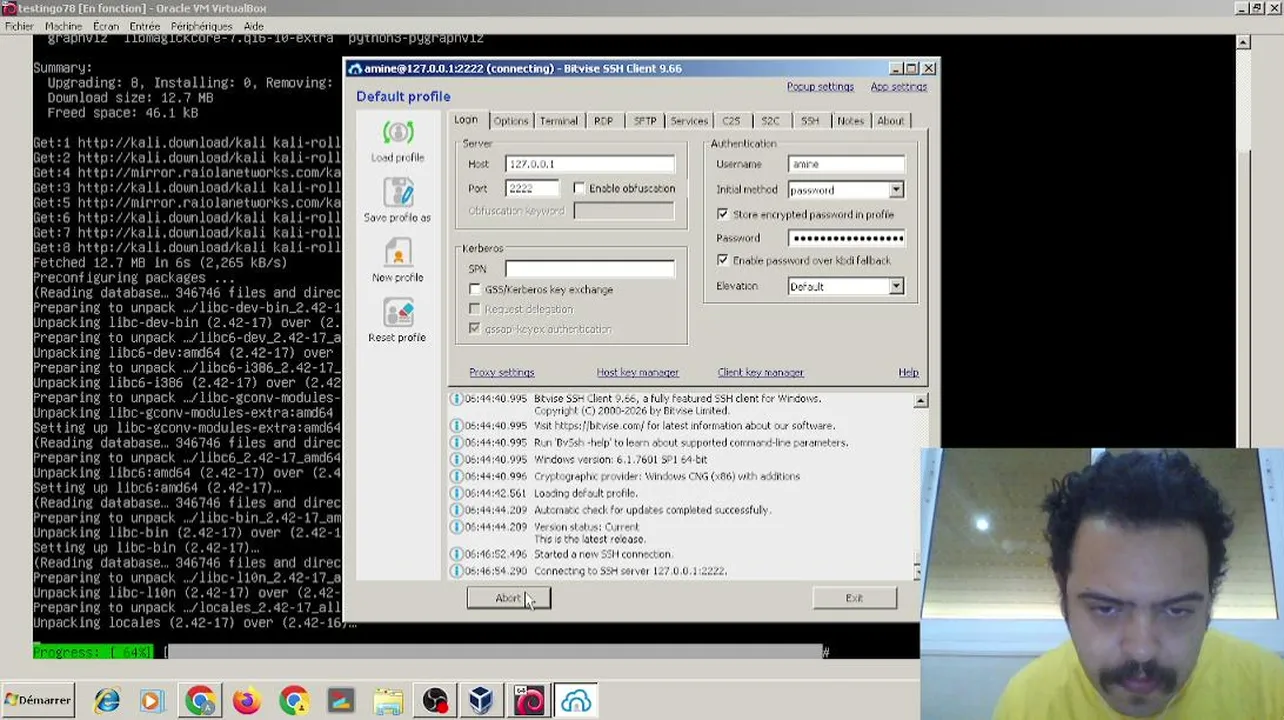Open the Chrome icon between Media Player and Firefox

pyautogui.click(x=199, y=701)
